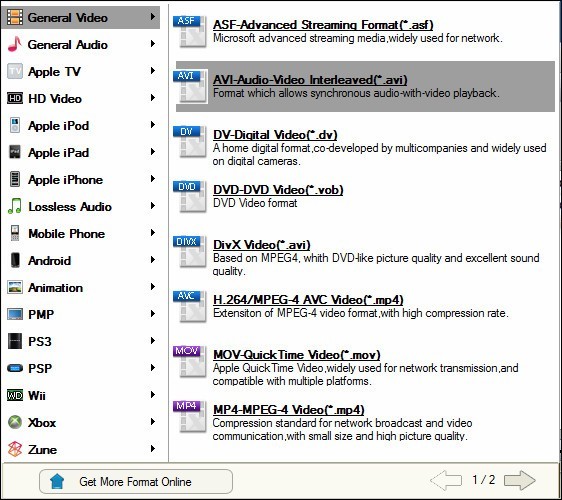562x500 pixels.
Task: Click the General Audio music note icon
Action: (x=15, y=44)
